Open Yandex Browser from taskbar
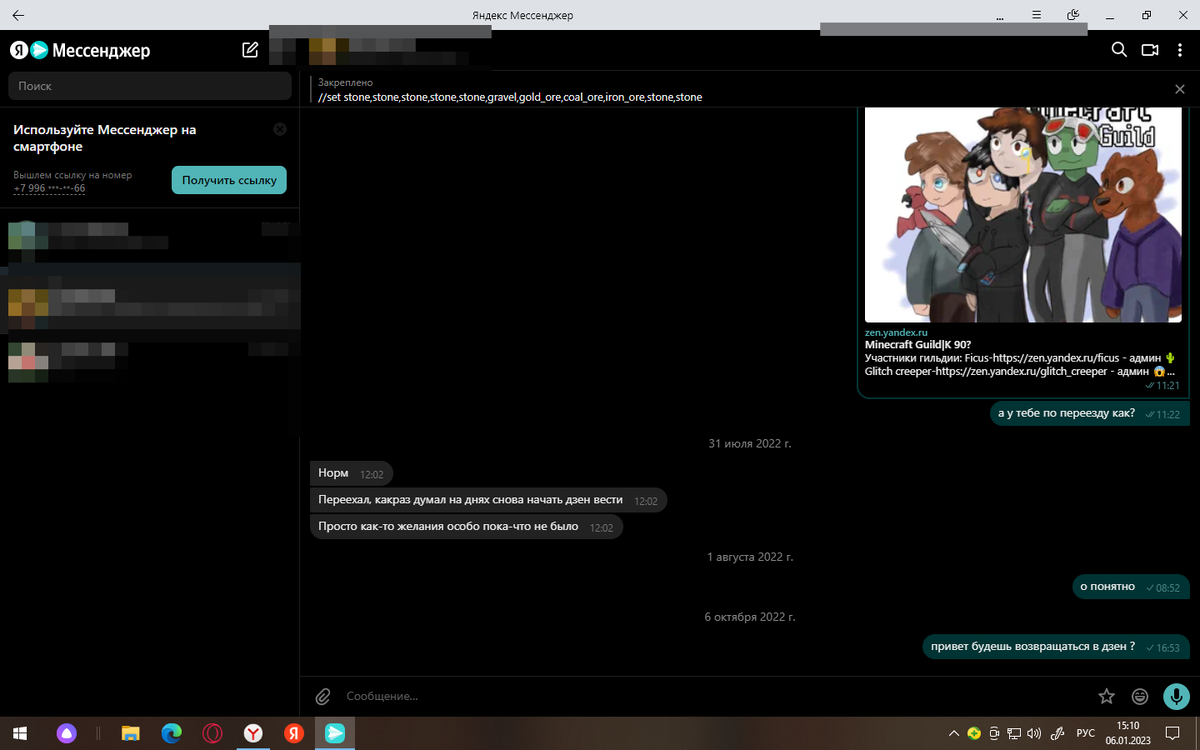This screenshot has height=750, width=1200. (x=254, y=733)
